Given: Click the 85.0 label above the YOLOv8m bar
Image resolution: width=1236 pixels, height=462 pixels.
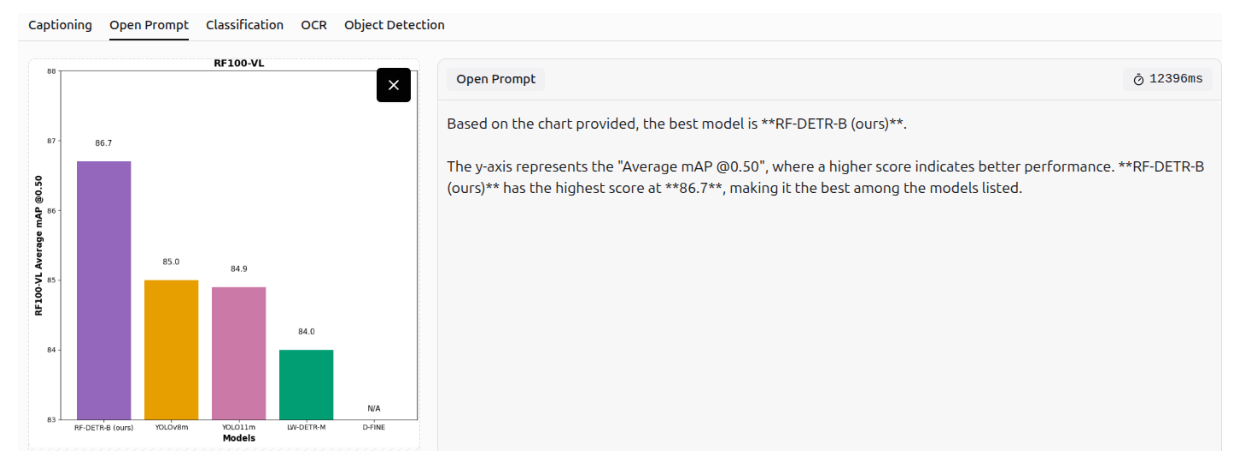Looking at the screenshot, I should point(171,262).
